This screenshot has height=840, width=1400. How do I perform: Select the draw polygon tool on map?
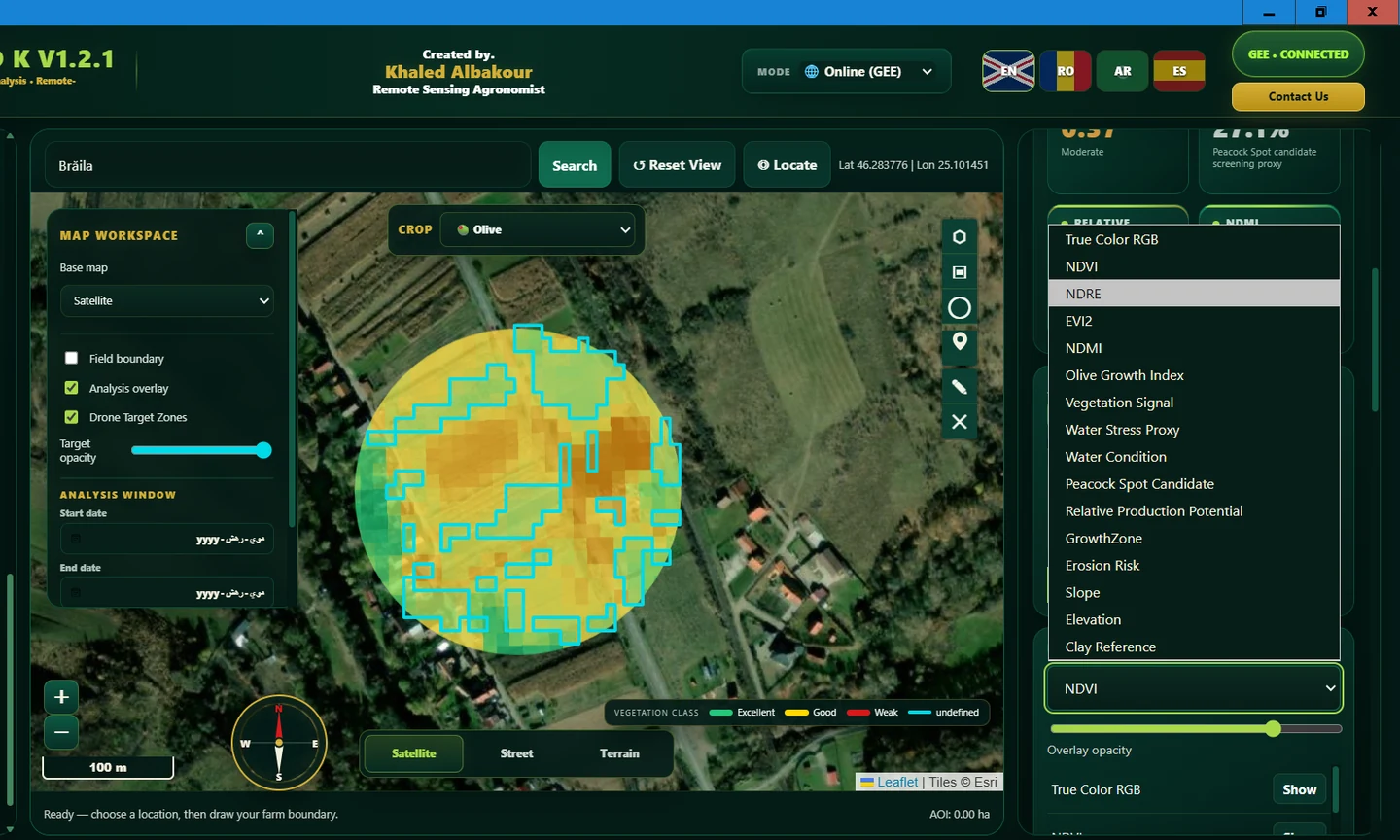coord(959,237)
